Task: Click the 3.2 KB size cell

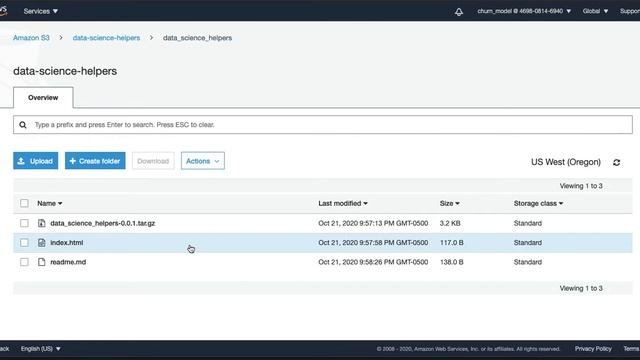Action: [450, 223]
